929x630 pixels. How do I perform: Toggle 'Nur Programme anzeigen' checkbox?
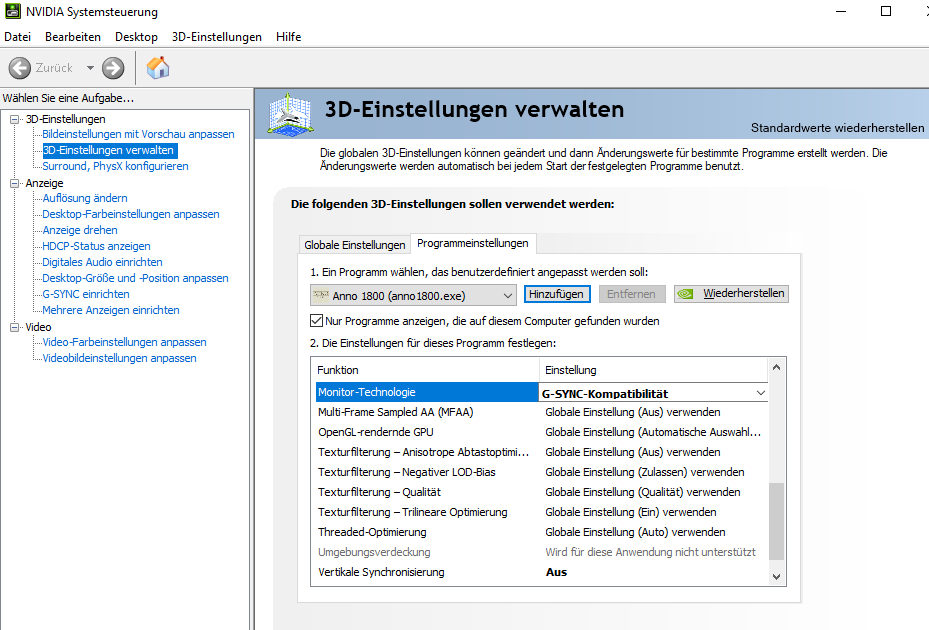point(316,321)
